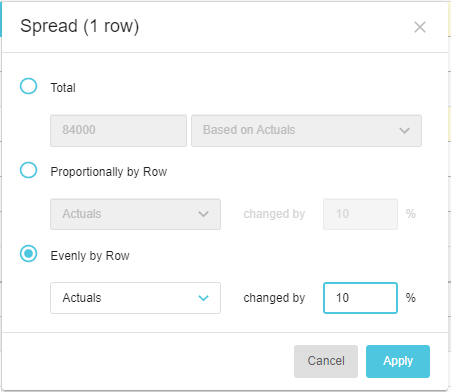451x392 pixels.
Task: Select the Total radio button
Action: (28, 86)
